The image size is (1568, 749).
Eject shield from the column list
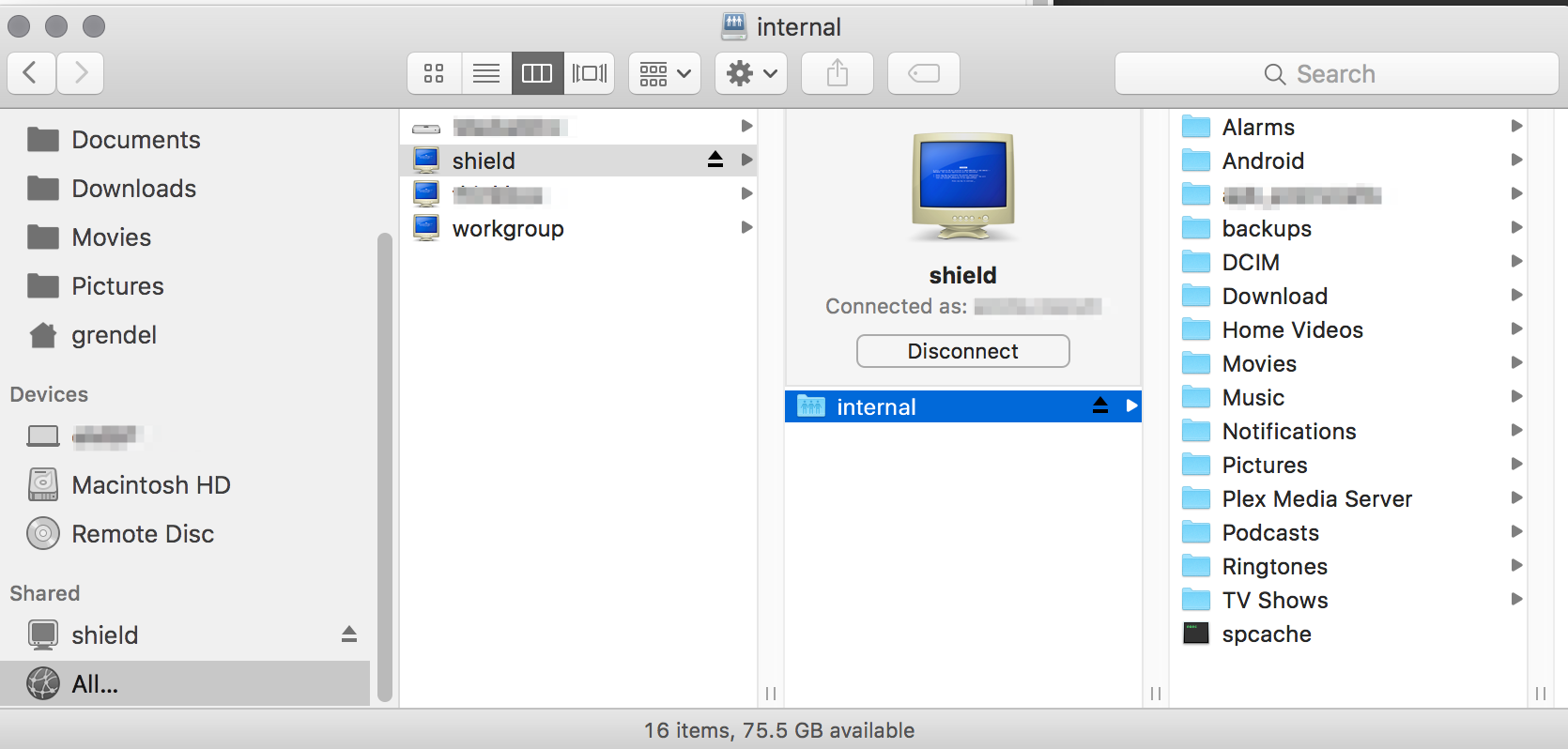point(715,160)
